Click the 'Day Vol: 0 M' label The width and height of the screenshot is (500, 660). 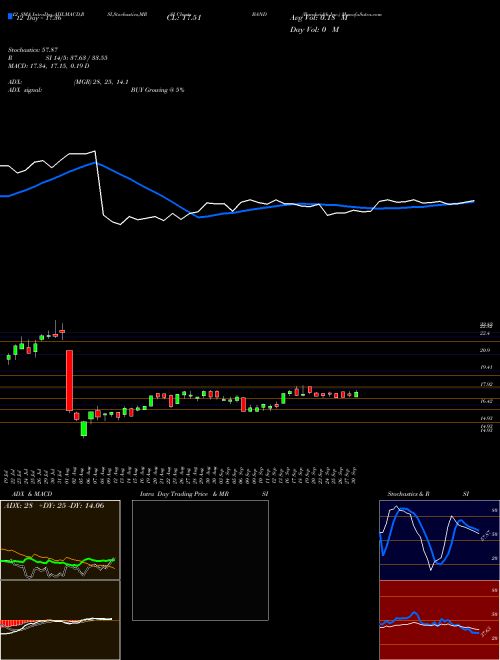pos(314,29)
